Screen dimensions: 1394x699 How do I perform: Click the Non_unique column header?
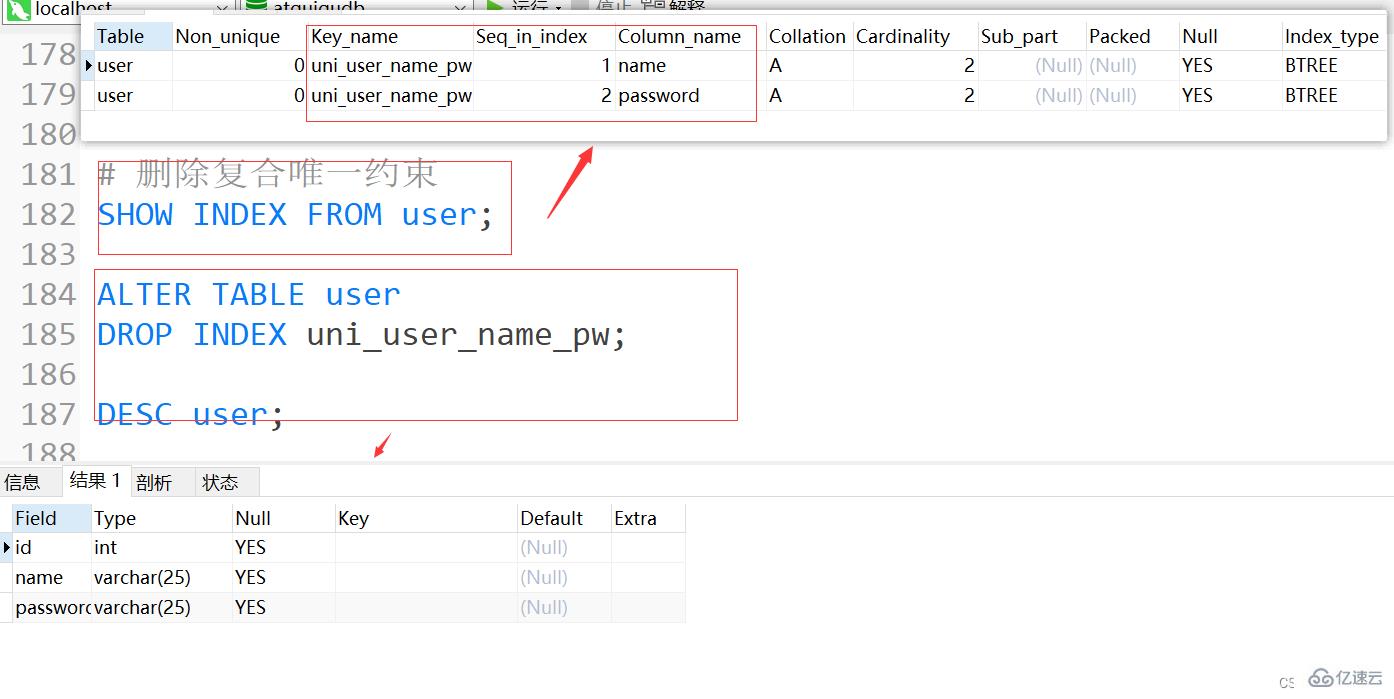(226, 36)
